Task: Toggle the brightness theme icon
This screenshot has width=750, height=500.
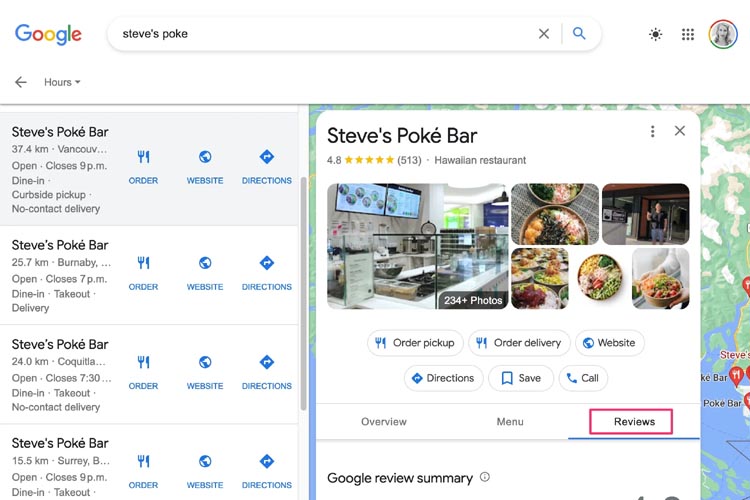Action: (x=655, y=34)
